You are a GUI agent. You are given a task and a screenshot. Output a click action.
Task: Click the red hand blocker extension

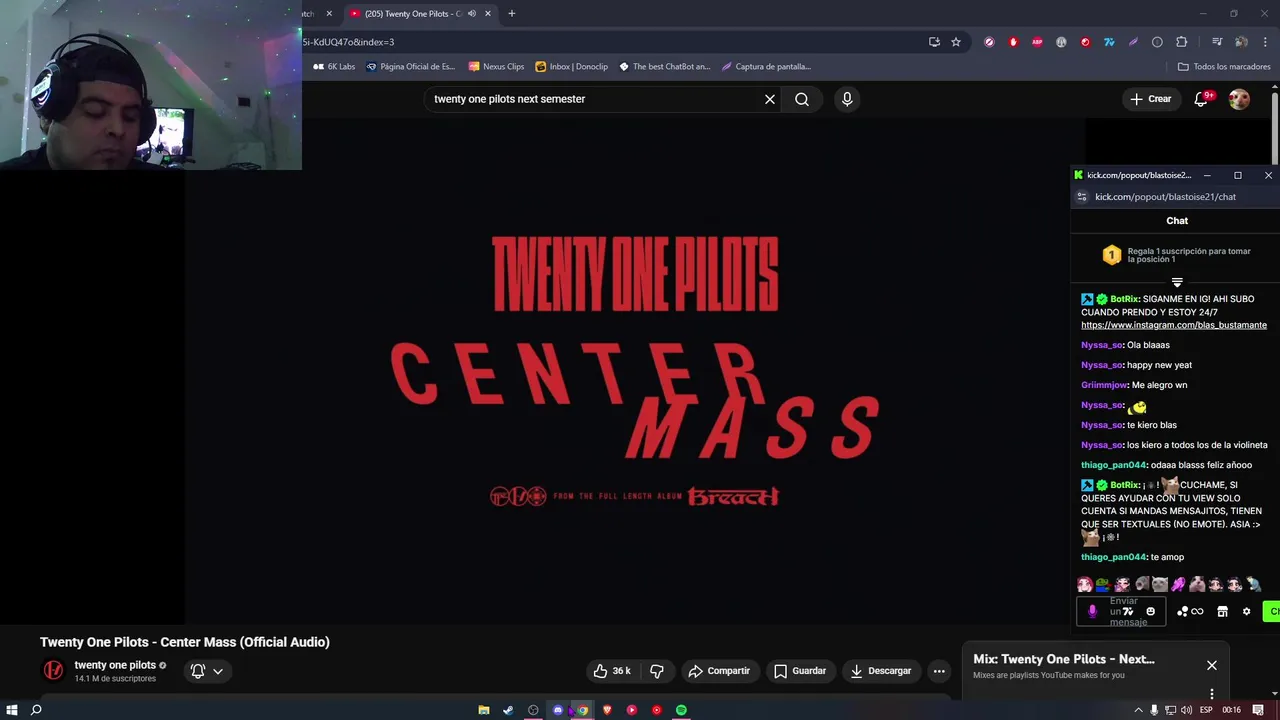coord(1013,42)
